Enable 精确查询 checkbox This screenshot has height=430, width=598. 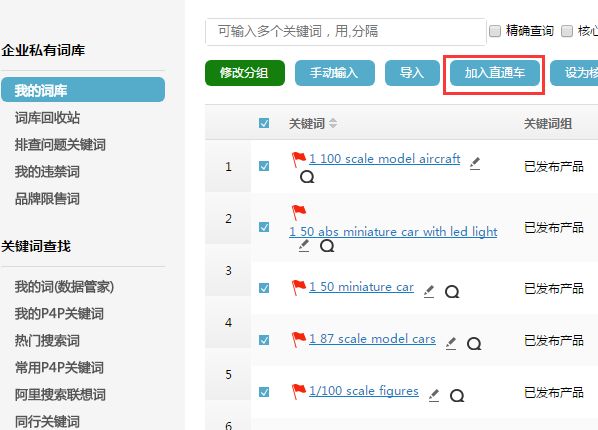click(x=495, y=31)
